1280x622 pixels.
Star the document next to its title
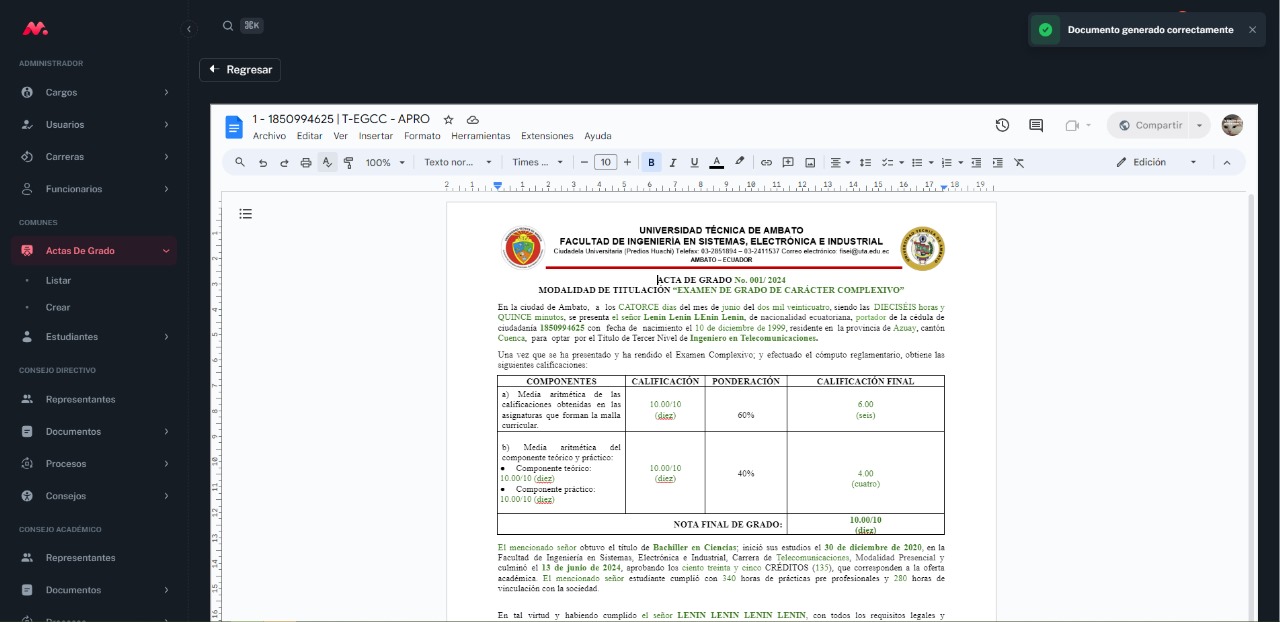(446, 119)
